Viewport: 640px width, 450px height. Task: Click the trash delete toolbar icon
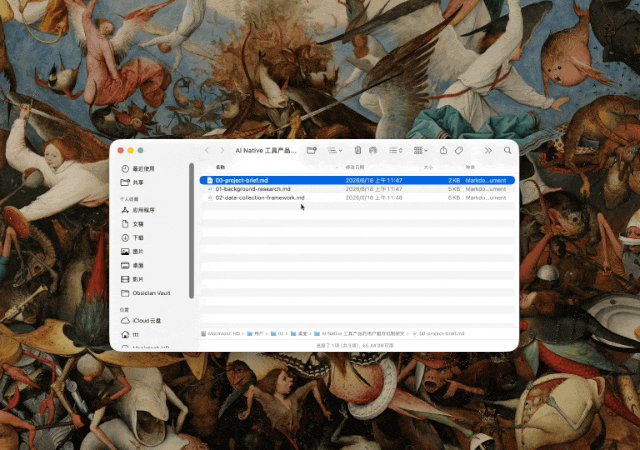[x=358, y=150]
